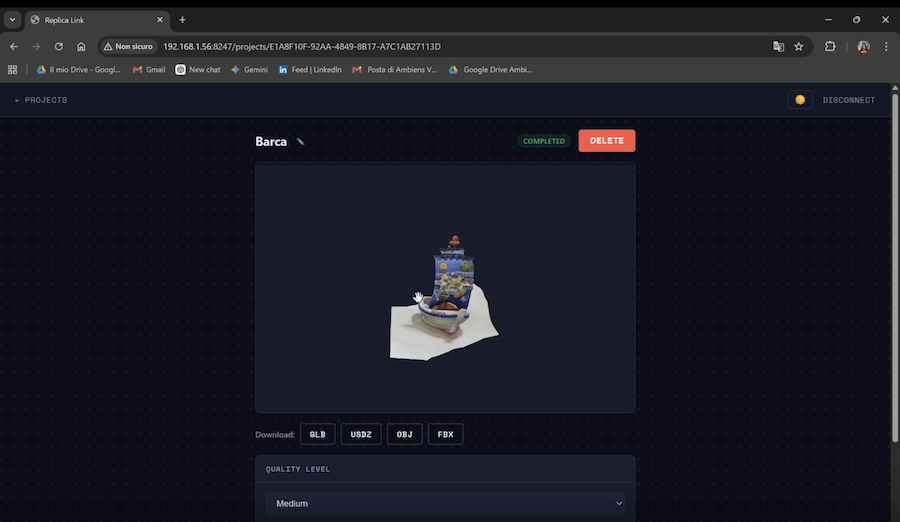Screen dimensions: 900x522
Task: Bookmark this page with the star
Action: (x=799, y=47)
